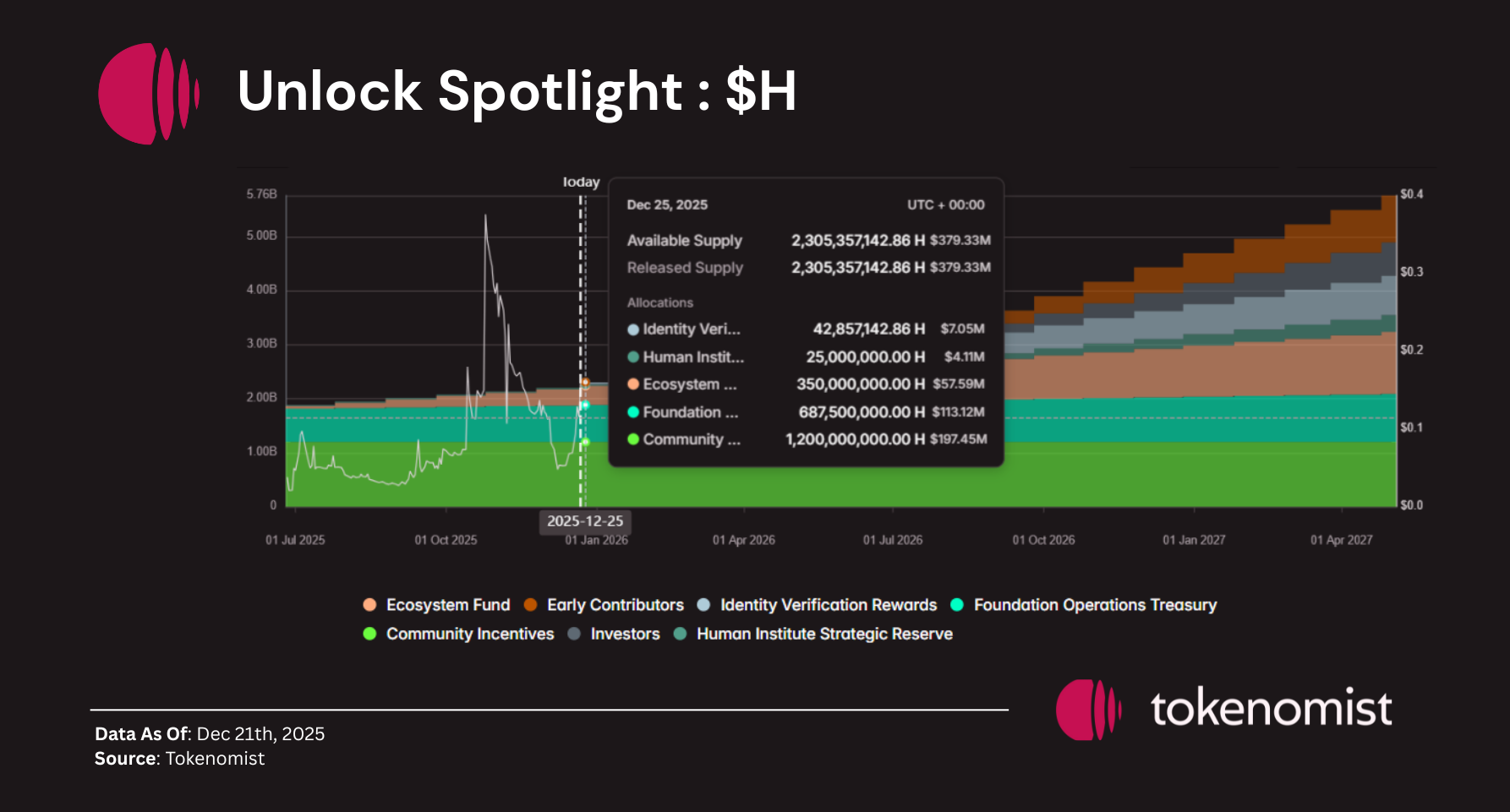Click the Ecosystem color dot in the tooltip
1510x812 pixels.
633,384
